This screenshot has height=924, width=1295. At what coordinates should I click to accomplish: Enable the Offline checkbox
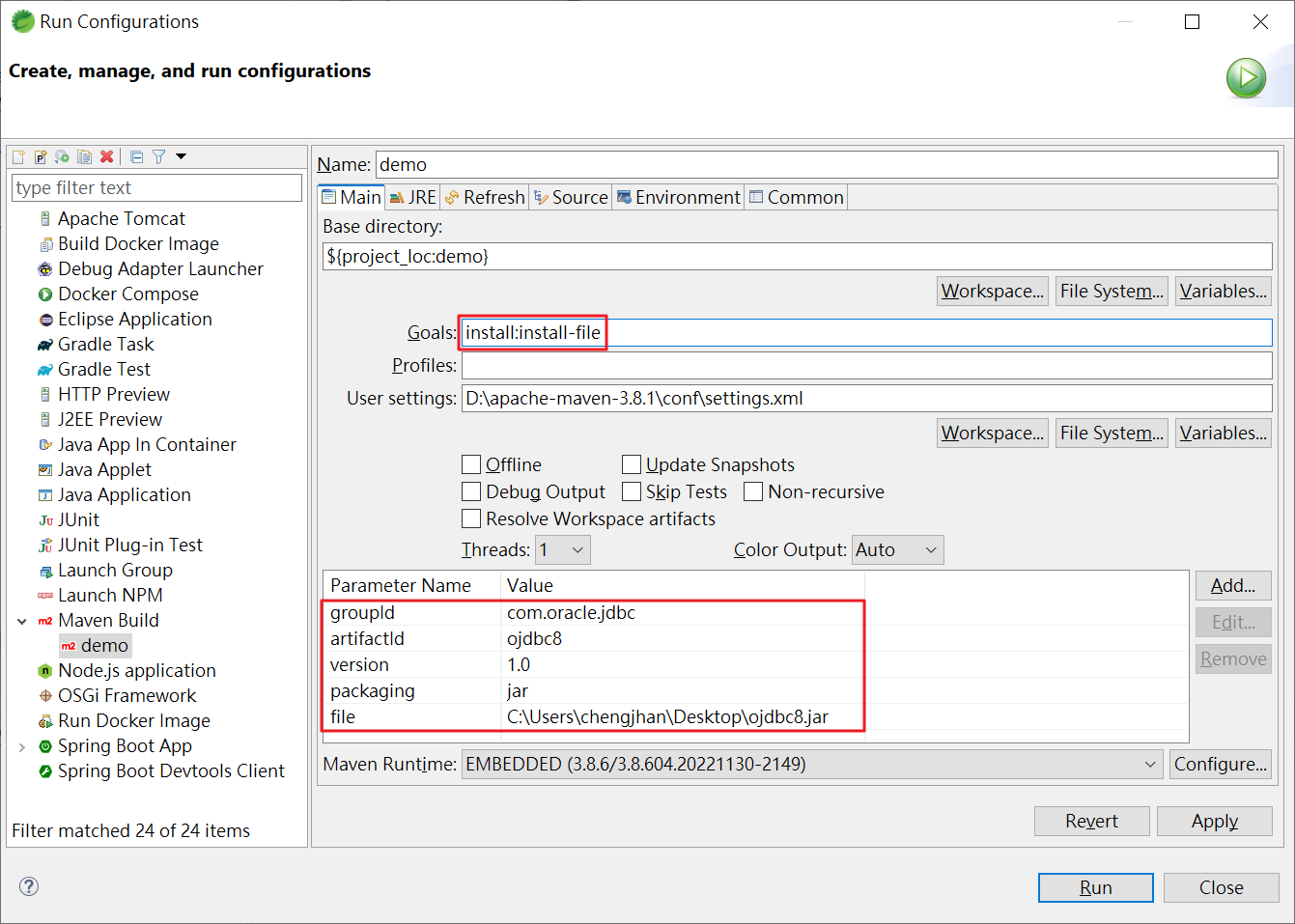(x=471, y=464)
